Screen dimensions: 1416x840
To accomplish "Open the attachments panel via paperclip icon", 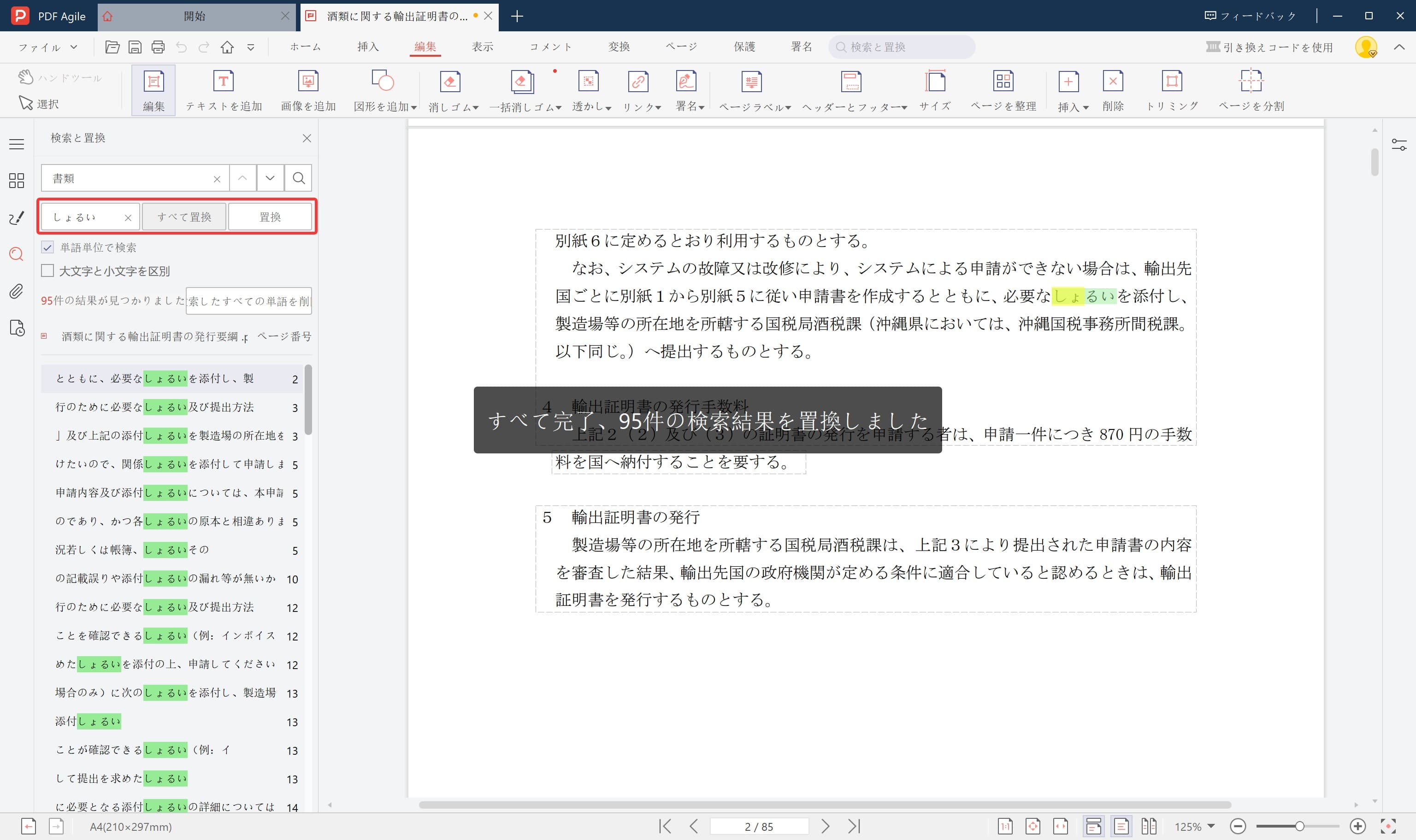I will coord(17,292).
